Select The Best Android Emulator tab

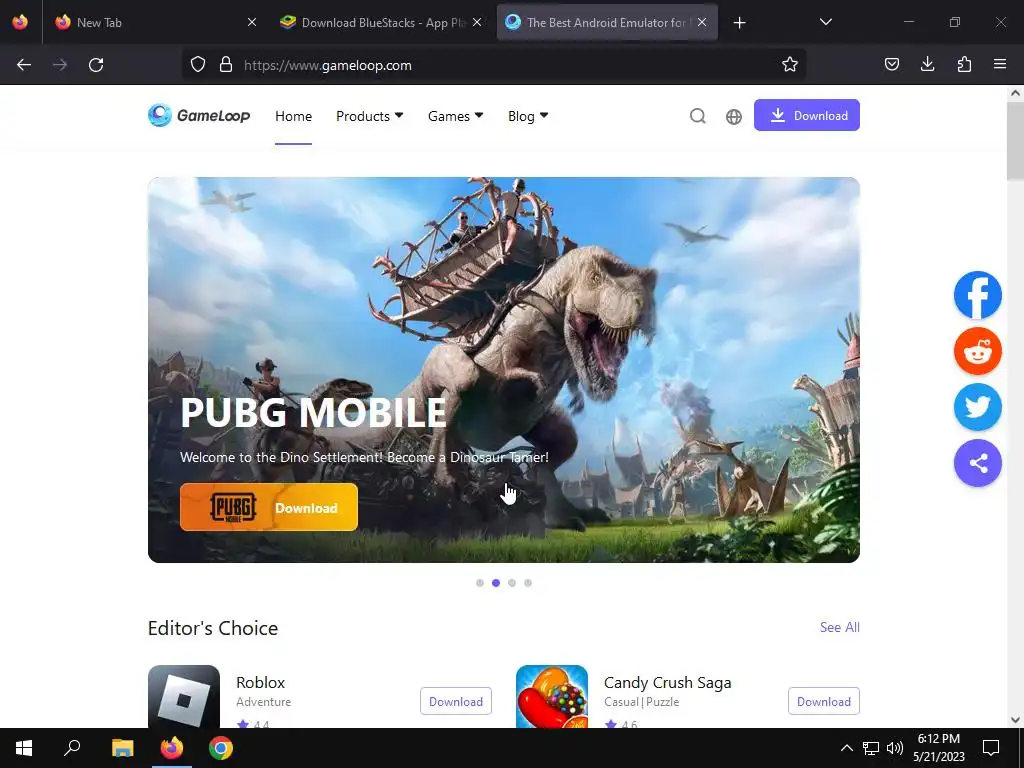click(607, 22)
